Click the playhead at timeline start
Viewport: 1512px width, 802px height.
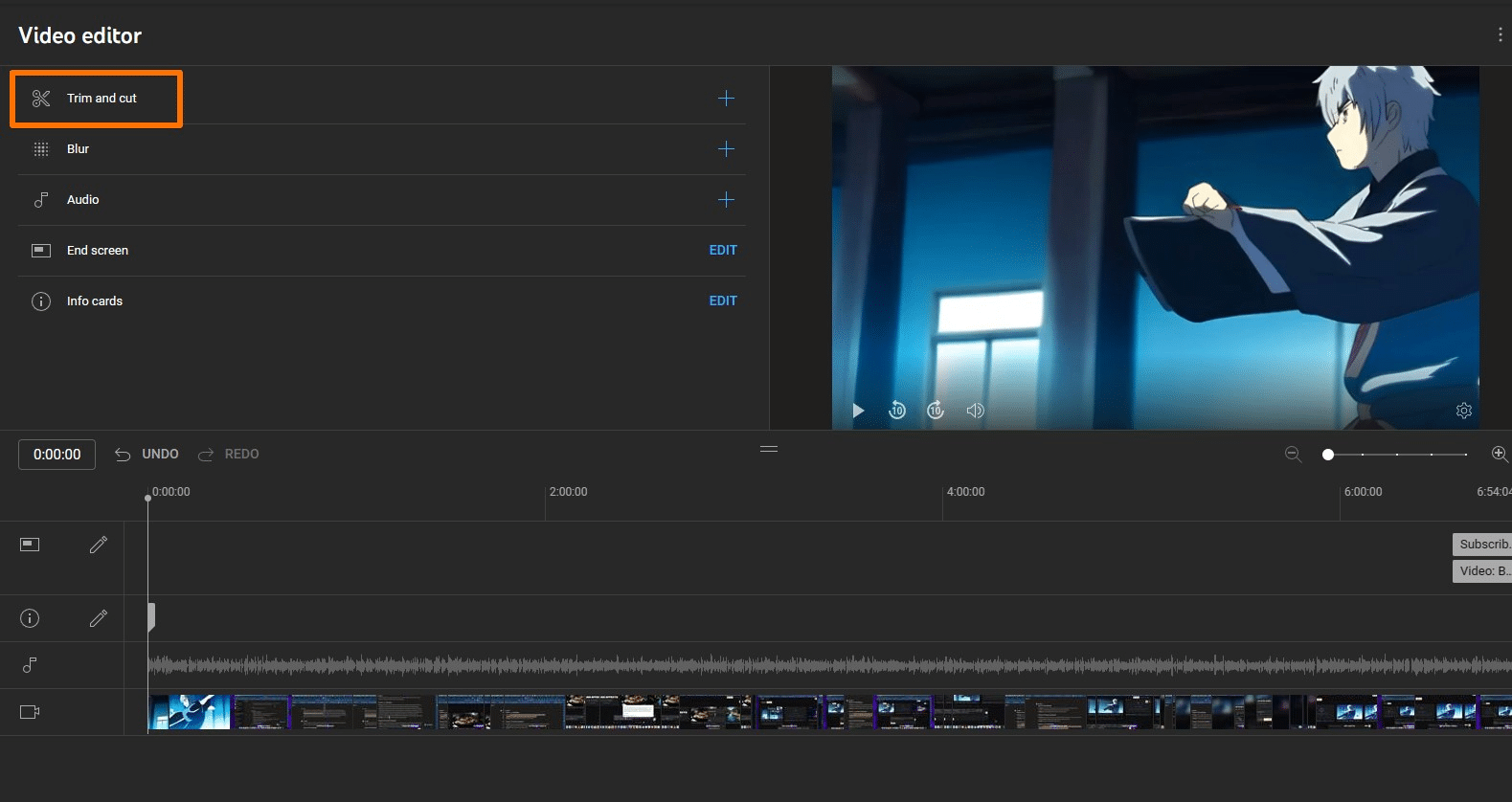[x=147, y=498]
